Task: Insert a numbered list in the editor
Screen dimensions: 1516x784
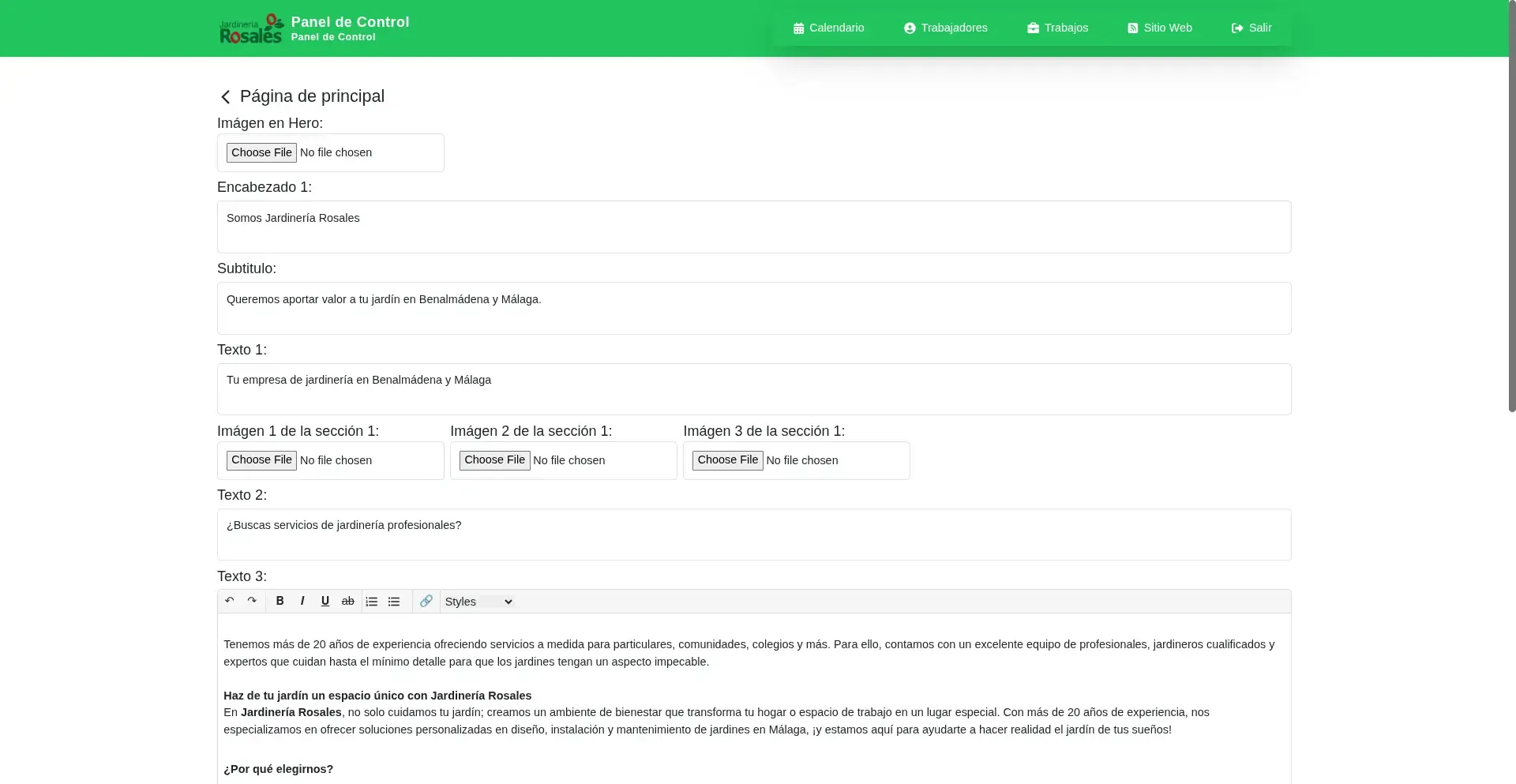Action: 372,602
